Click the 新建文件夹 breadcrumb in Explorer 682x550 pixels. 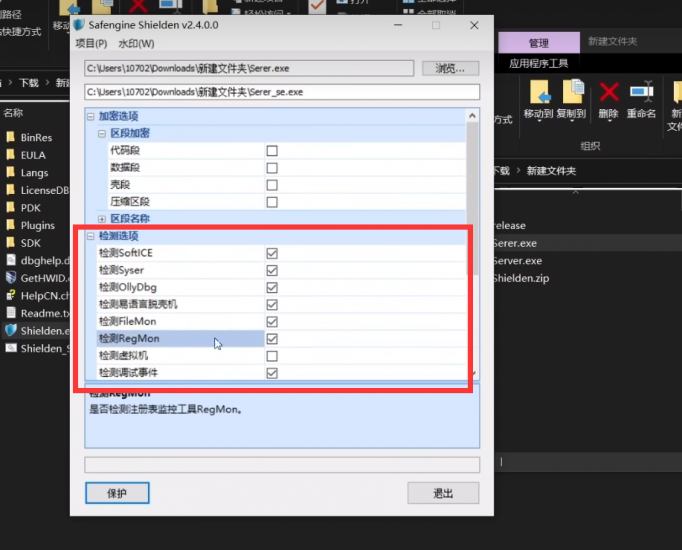(x=551, y=171)
